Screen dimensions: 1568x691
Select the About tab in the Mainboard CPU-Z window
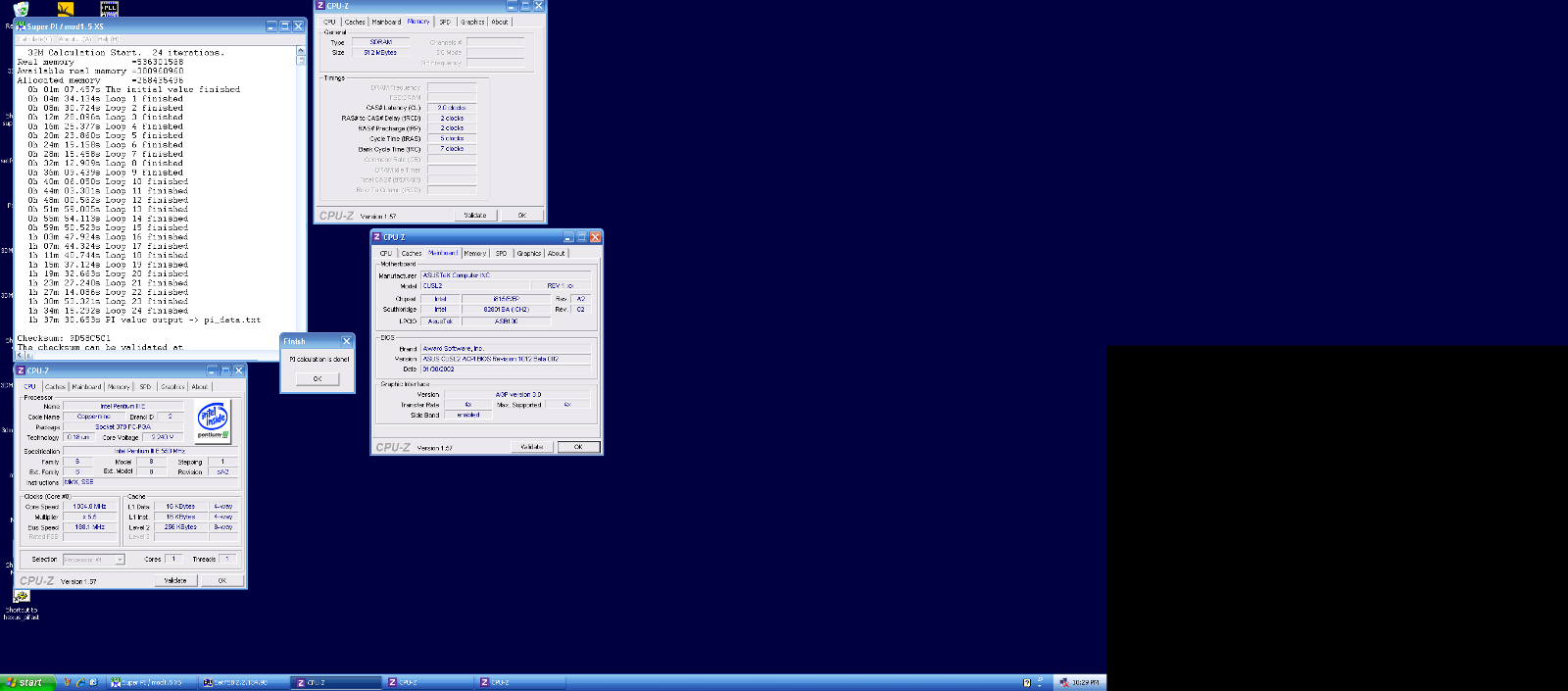(x=557, y=253)
